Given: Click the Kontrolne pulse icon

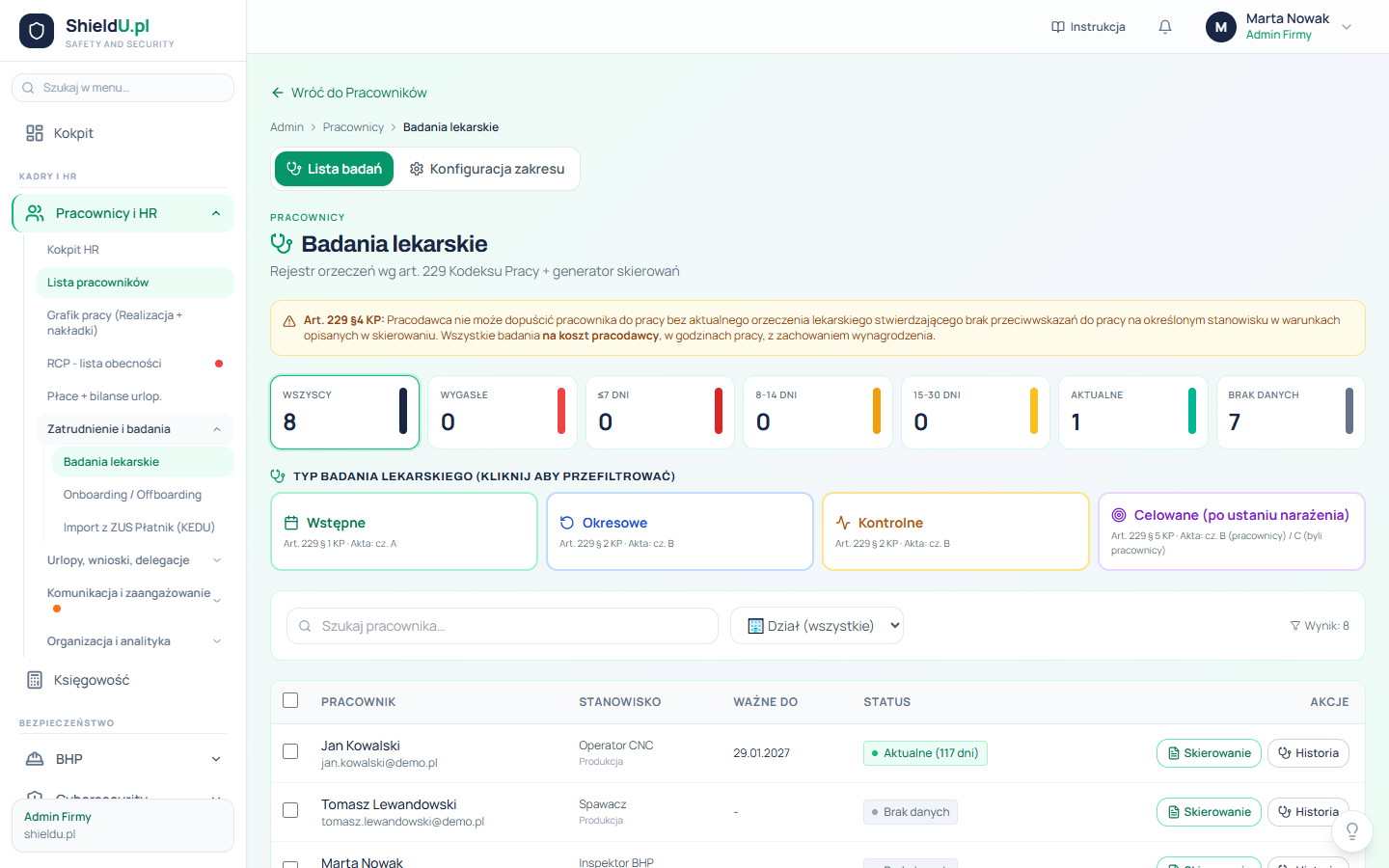Looking at the screenshot, I should 843,523.
